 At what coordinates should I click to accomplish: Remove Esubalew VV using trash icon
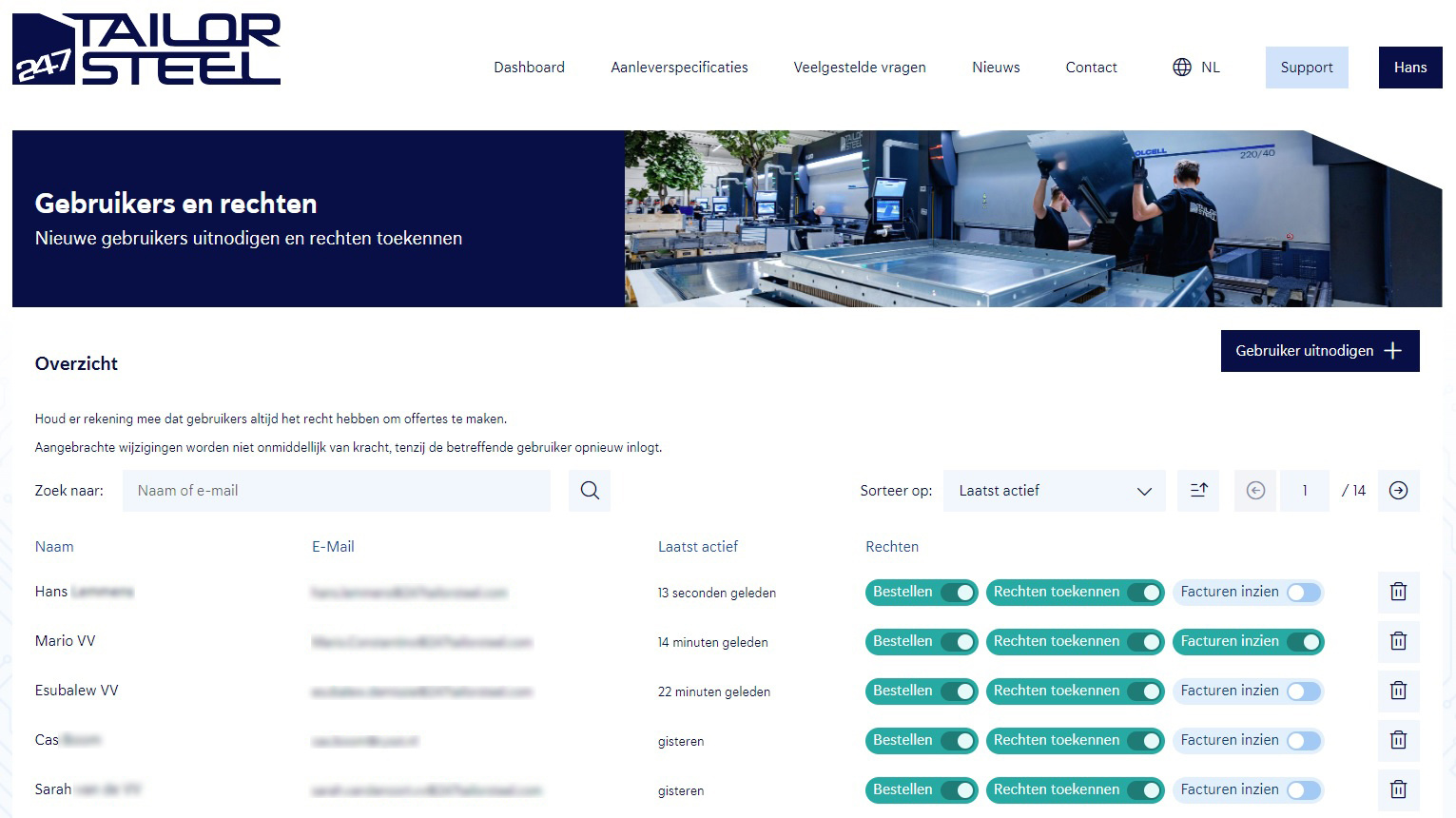[x=1398, y=691]
